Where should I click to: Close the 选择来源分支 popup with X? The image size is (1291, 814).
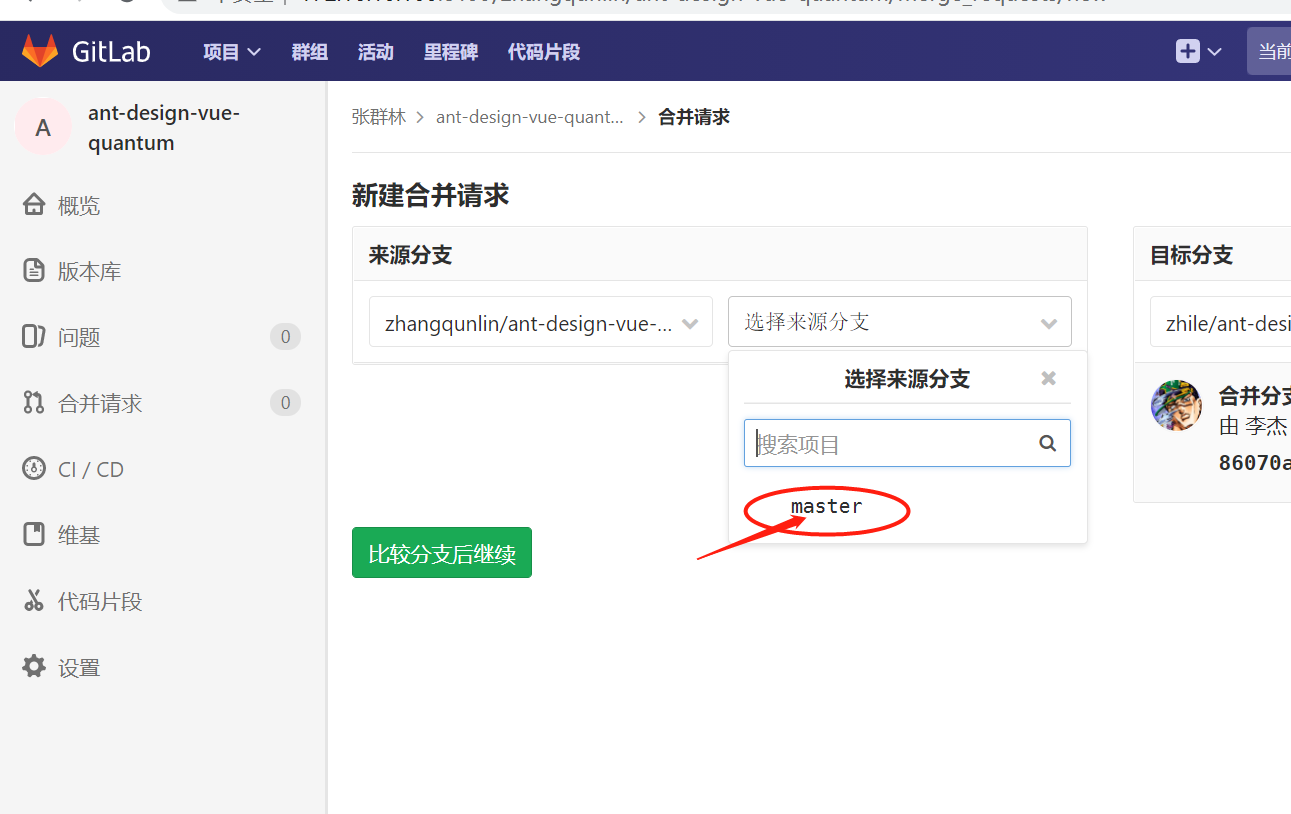coord(1048,378)
